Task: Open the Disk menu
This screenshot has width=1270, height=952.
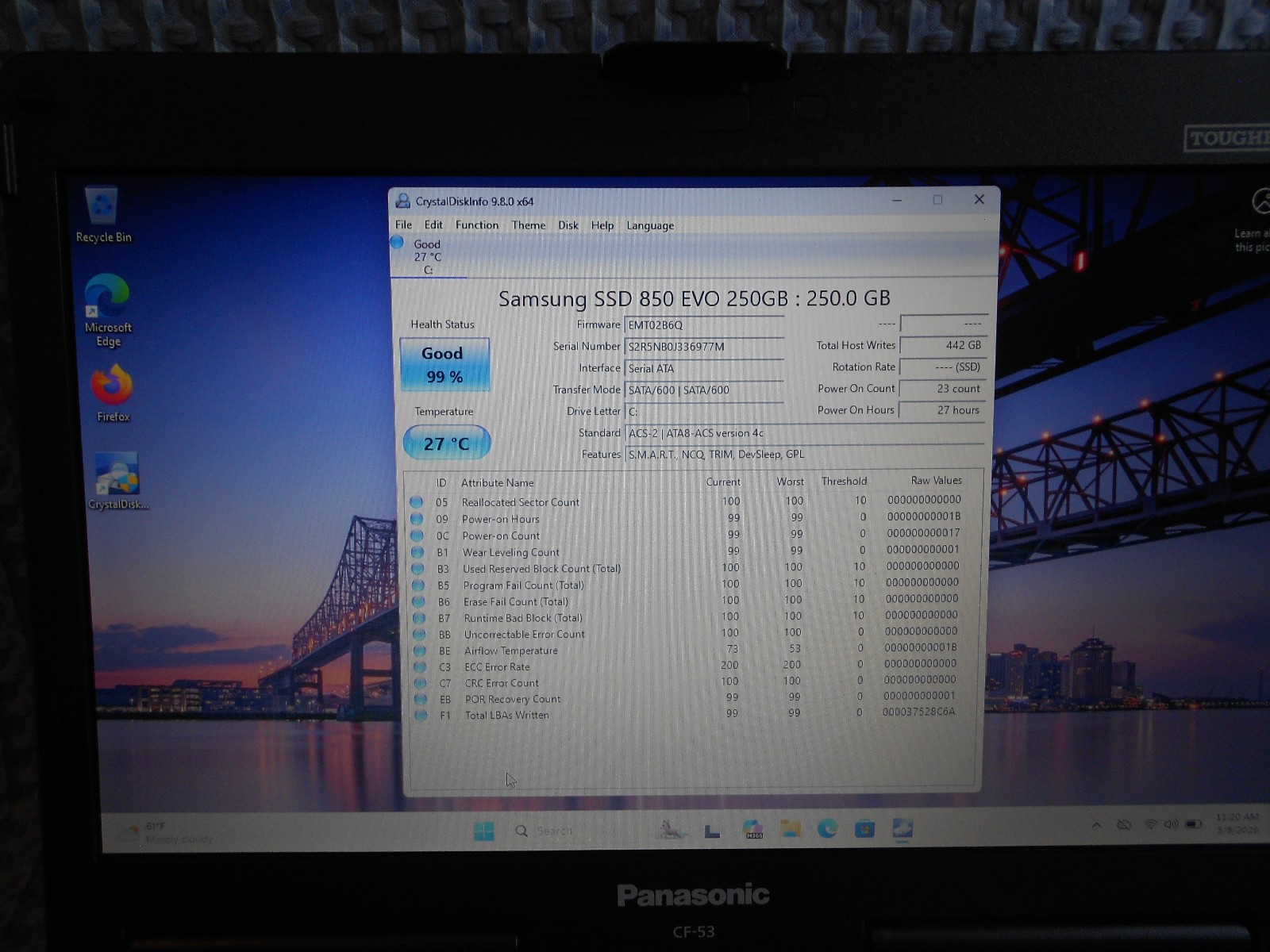Action: 568,225
